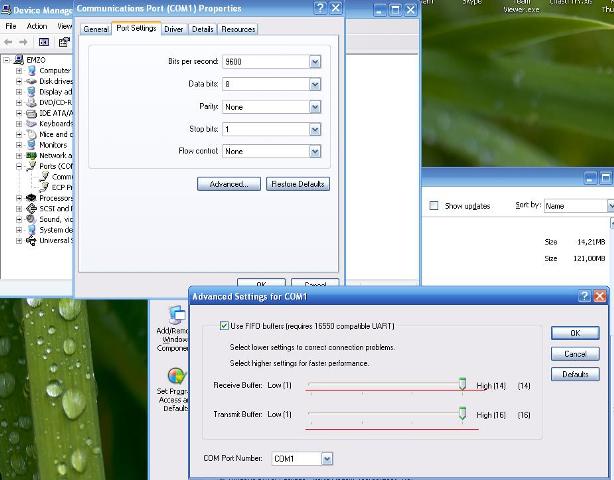Click the help question mark in Advanced Settings

[x=584, y=296]
